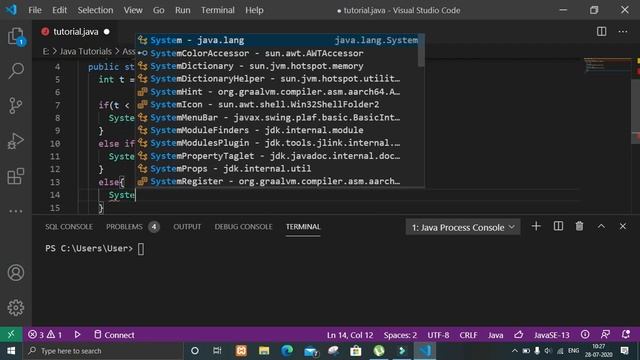Viewport: 640px width, 360px height.
Task: Change encoding via UTF-8 indicator
Action: (438, 335)
